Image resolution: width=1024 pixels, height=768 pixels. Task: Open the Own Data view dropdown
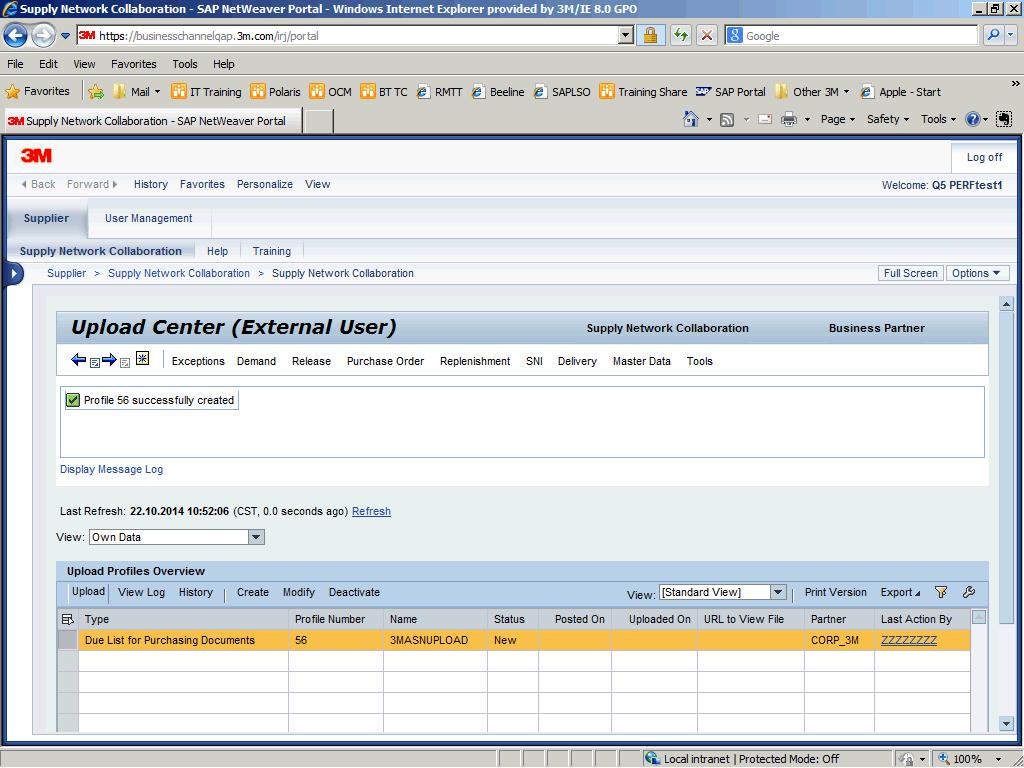pyautogui.click(x=256, y=537)
